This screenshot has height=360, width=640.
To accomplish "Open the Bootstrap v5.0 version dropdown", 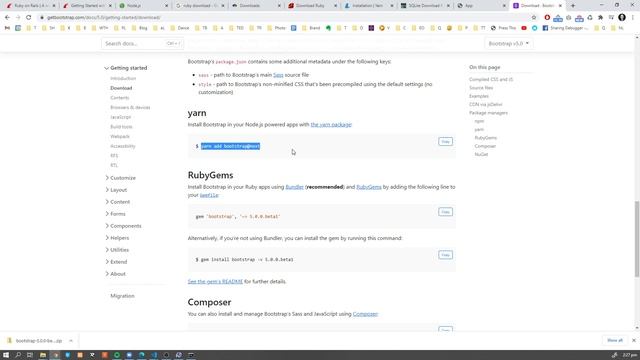I will coord(508,43).
